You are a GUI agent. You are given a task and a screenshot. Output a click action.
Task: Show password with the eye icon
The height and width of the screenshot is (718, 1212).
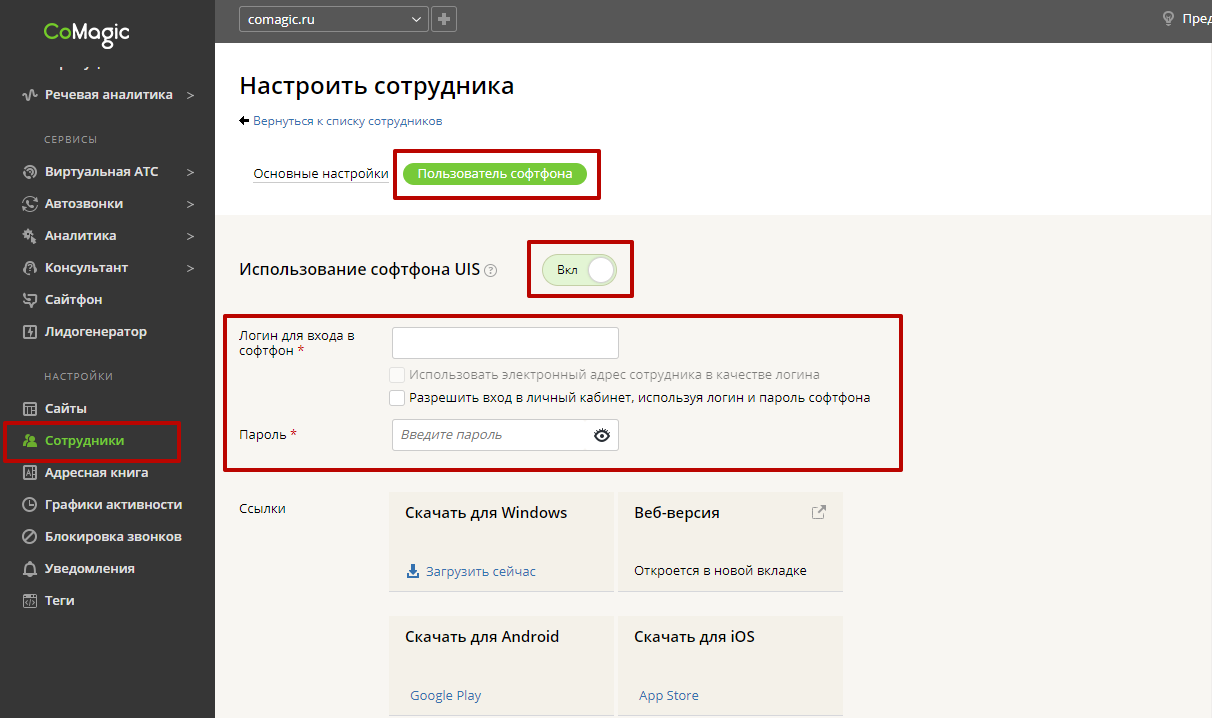click(x=601, y=435)
